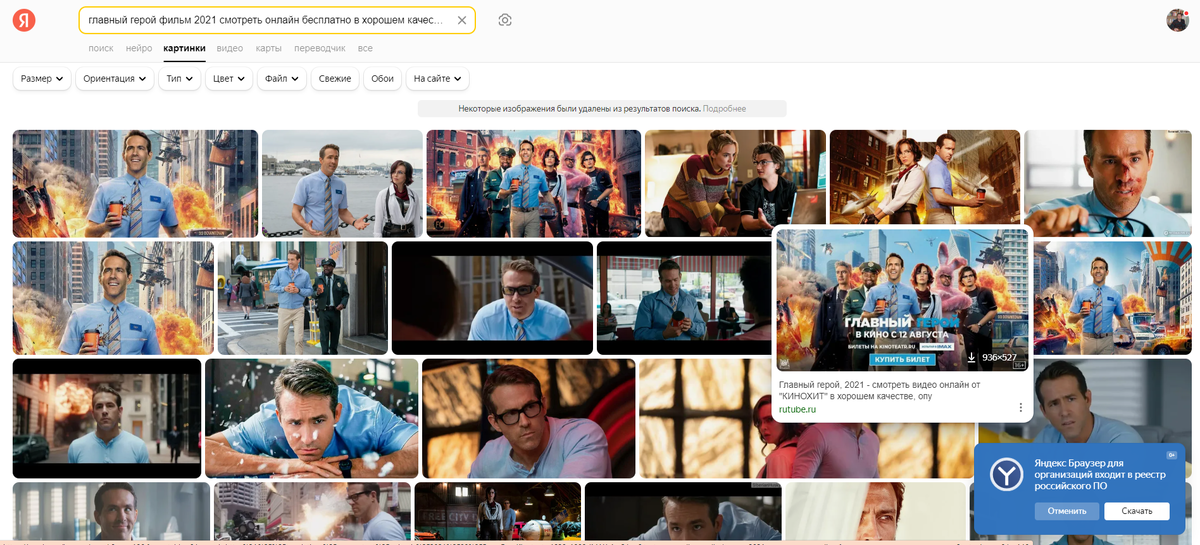
Task: Toggle the Обои filter
Action: 383,79
